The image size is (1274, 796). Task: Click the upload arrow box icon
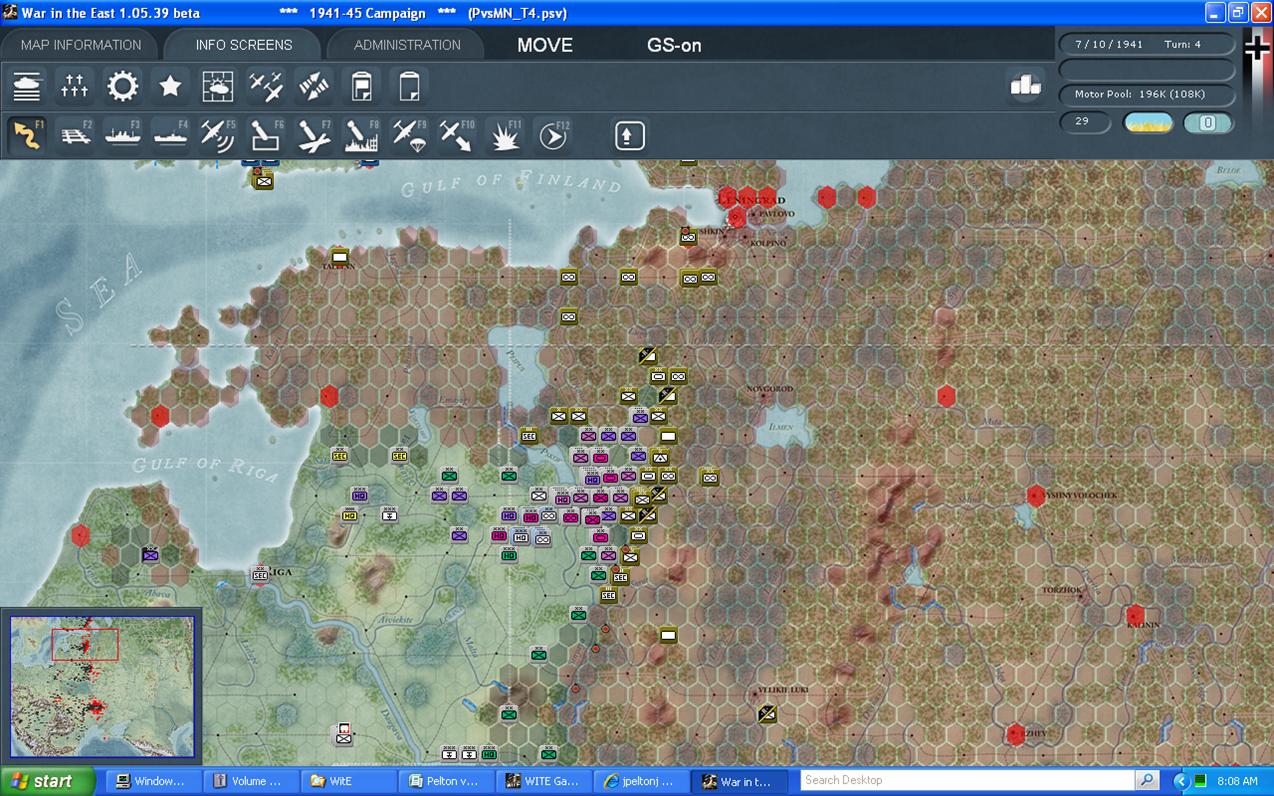629,135
